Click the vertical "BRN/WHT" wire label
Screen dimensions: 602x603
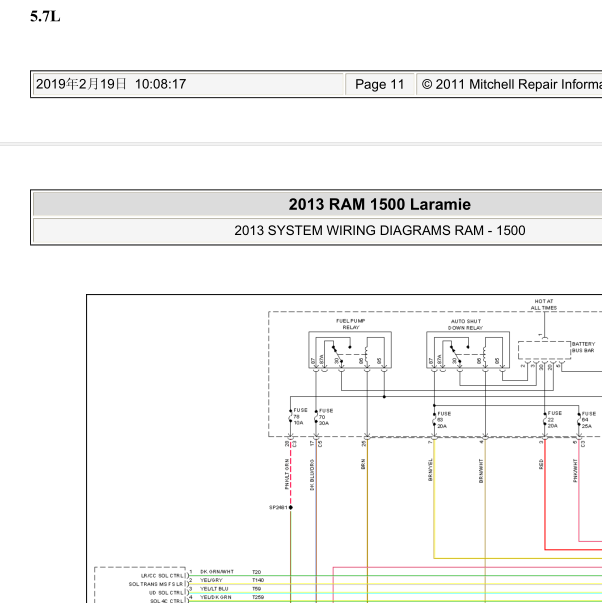[481, 471]
